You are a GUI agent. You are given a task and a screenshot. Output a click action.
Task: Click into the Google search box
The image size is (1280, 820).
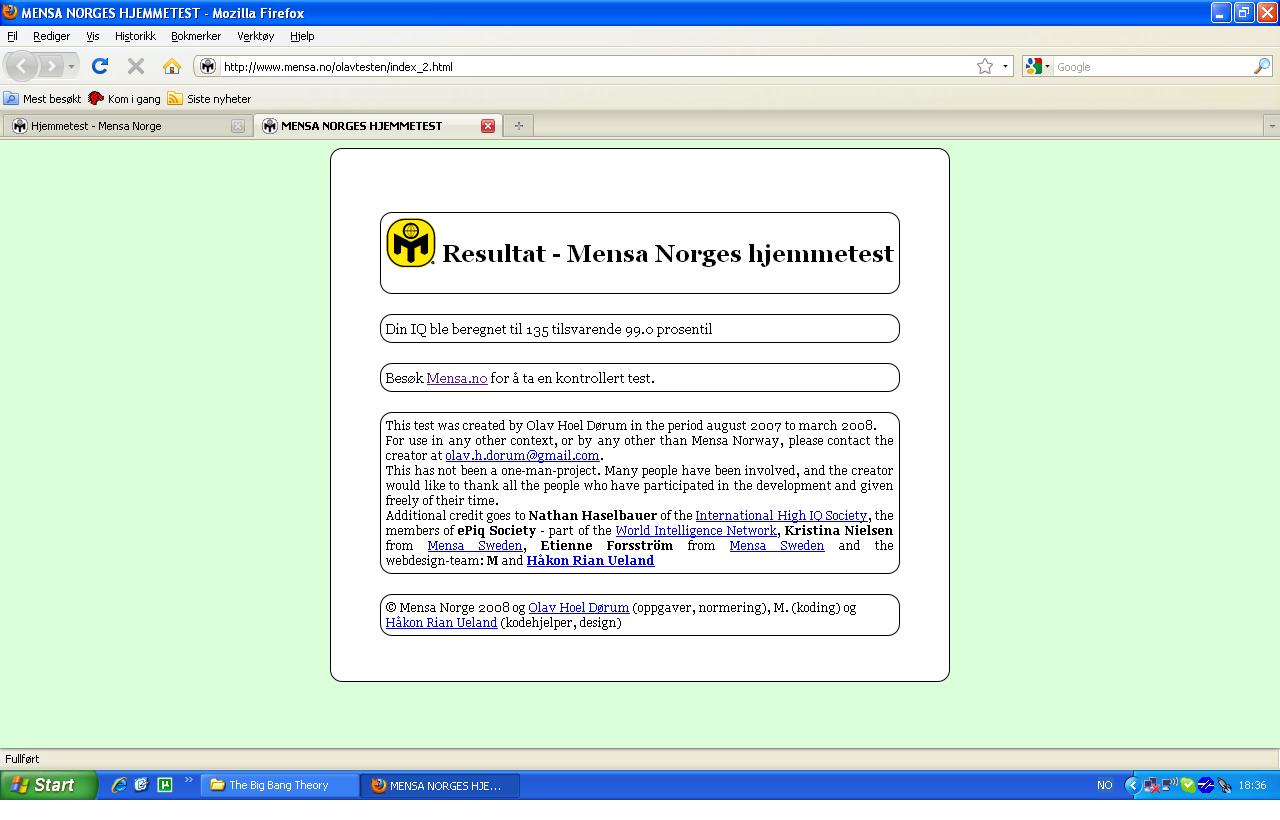tap(1152, 66)
